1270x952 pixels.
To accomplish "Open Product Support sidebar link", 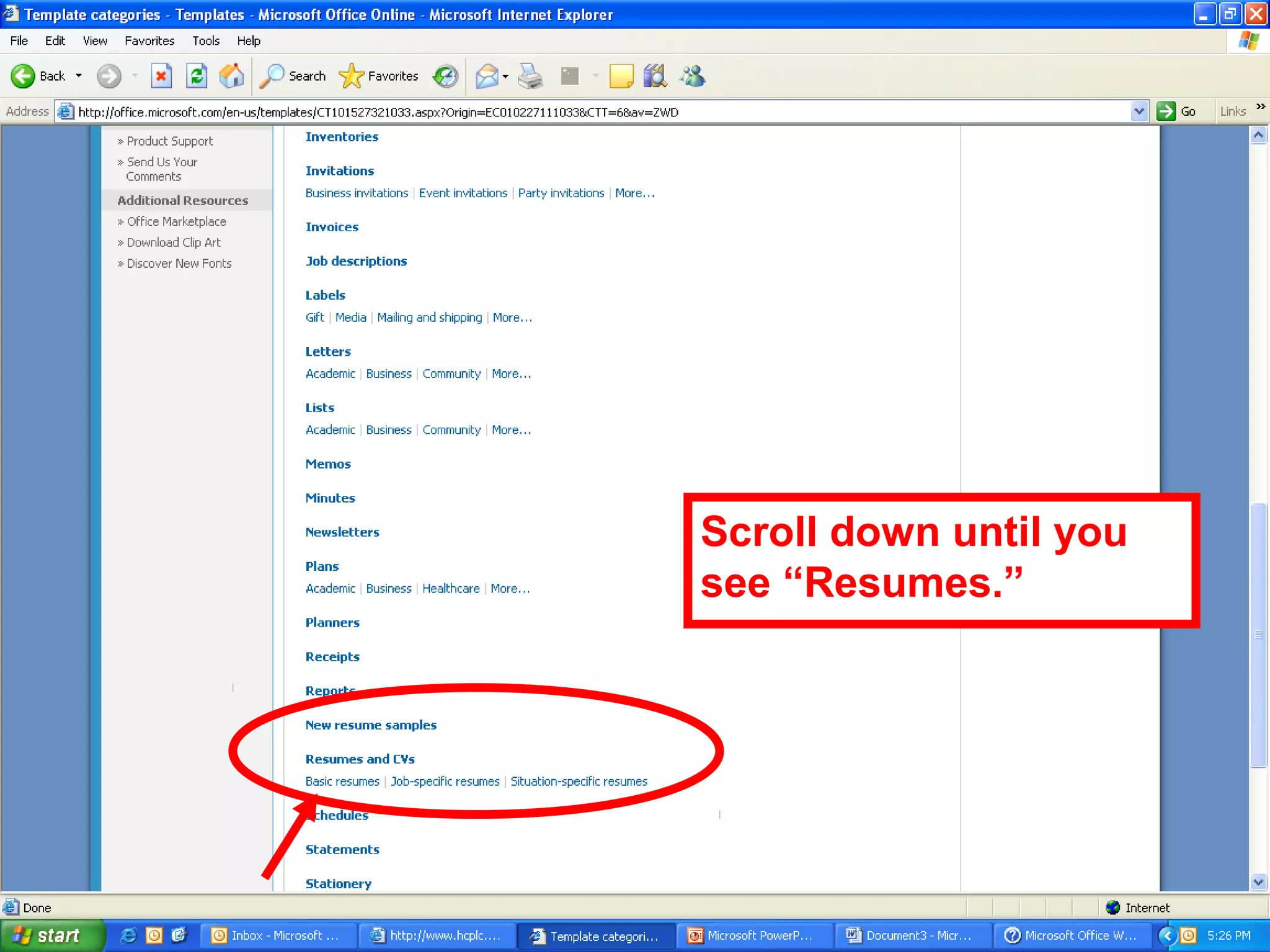I will click(x=169, y=141).
